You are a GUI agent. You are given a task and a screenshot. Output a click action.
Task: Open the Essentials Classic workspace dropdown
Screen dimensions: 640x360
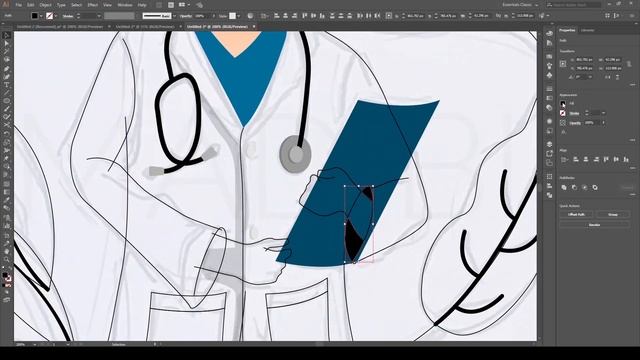click(x=520, y=5)
